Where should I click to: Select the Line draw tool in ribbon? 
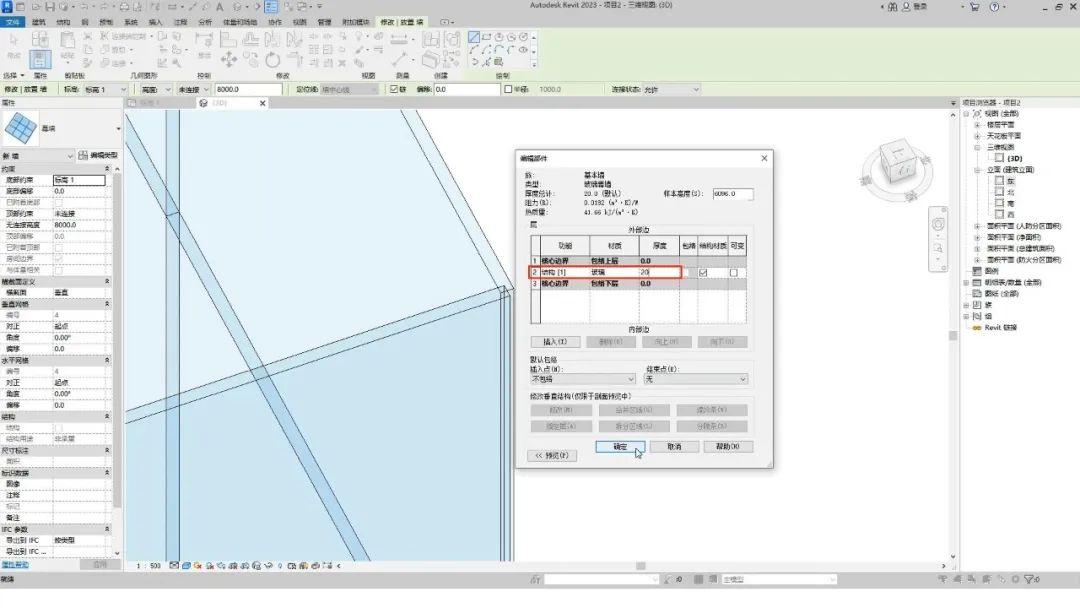coord(474,37)
